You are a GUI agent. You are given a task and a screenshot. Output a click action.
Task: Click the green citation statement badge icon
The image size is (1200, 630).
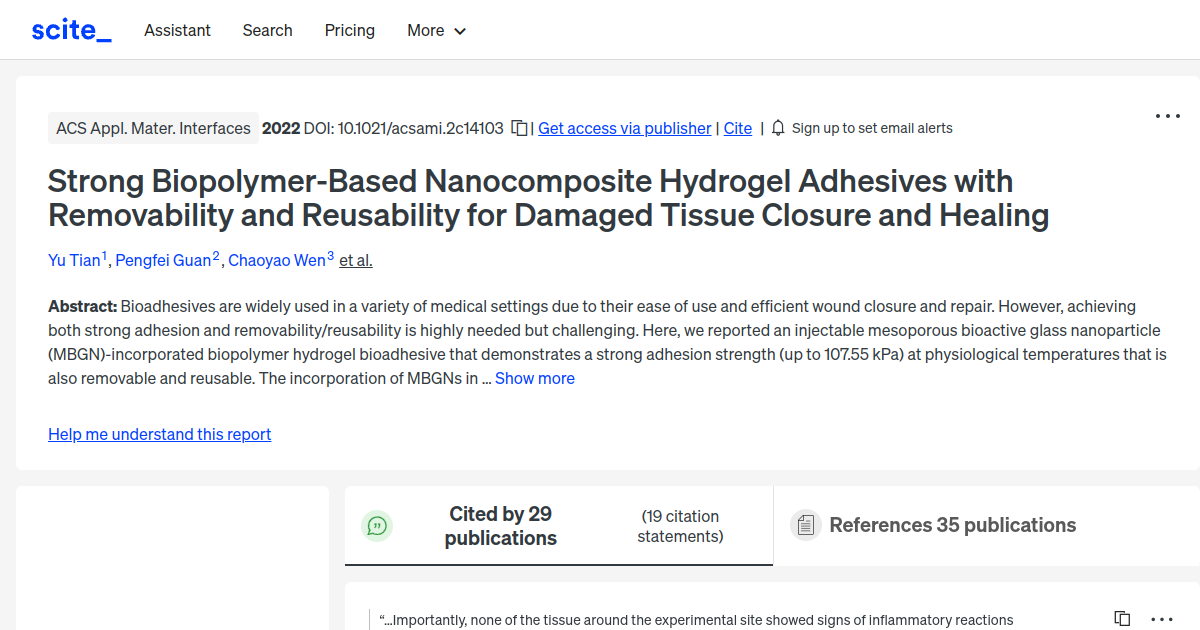coord(377,525)
